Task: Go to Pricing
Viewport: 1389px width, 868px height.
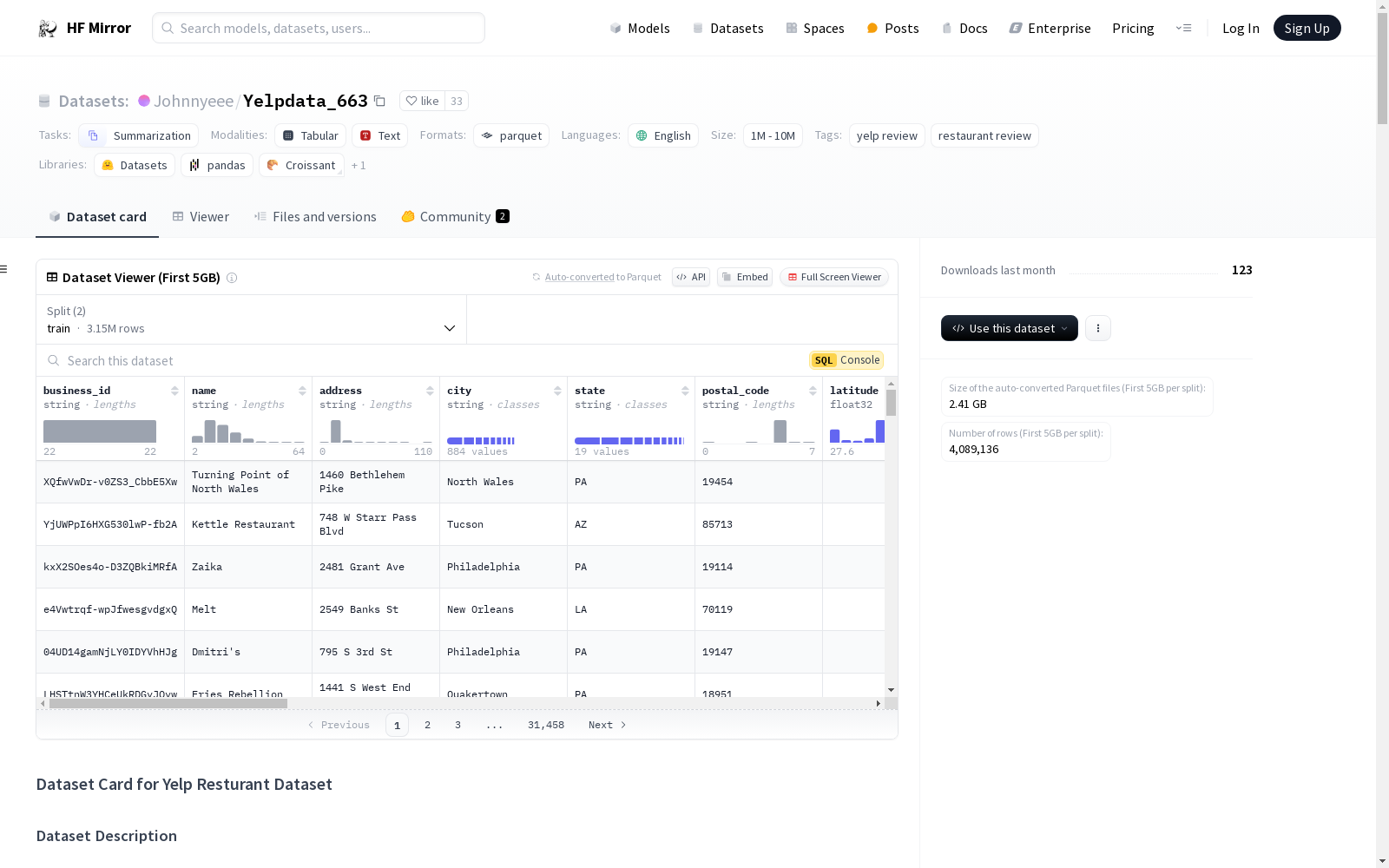Action: (x=1133, y=29)
